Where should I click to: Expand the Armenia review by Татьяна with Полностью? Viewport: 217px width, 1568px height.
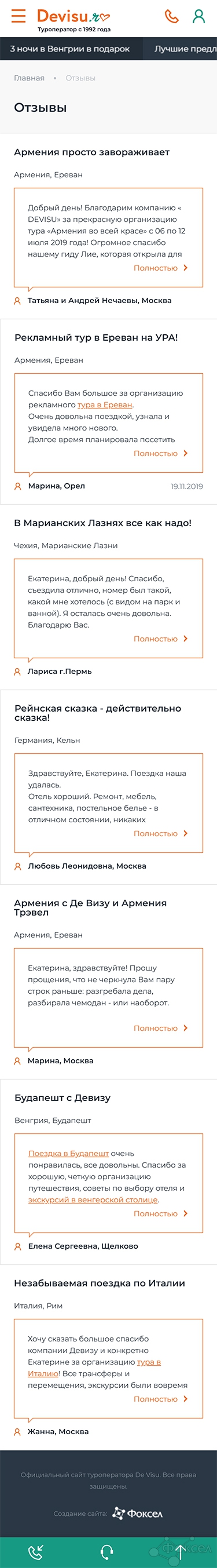click(160, 268)
